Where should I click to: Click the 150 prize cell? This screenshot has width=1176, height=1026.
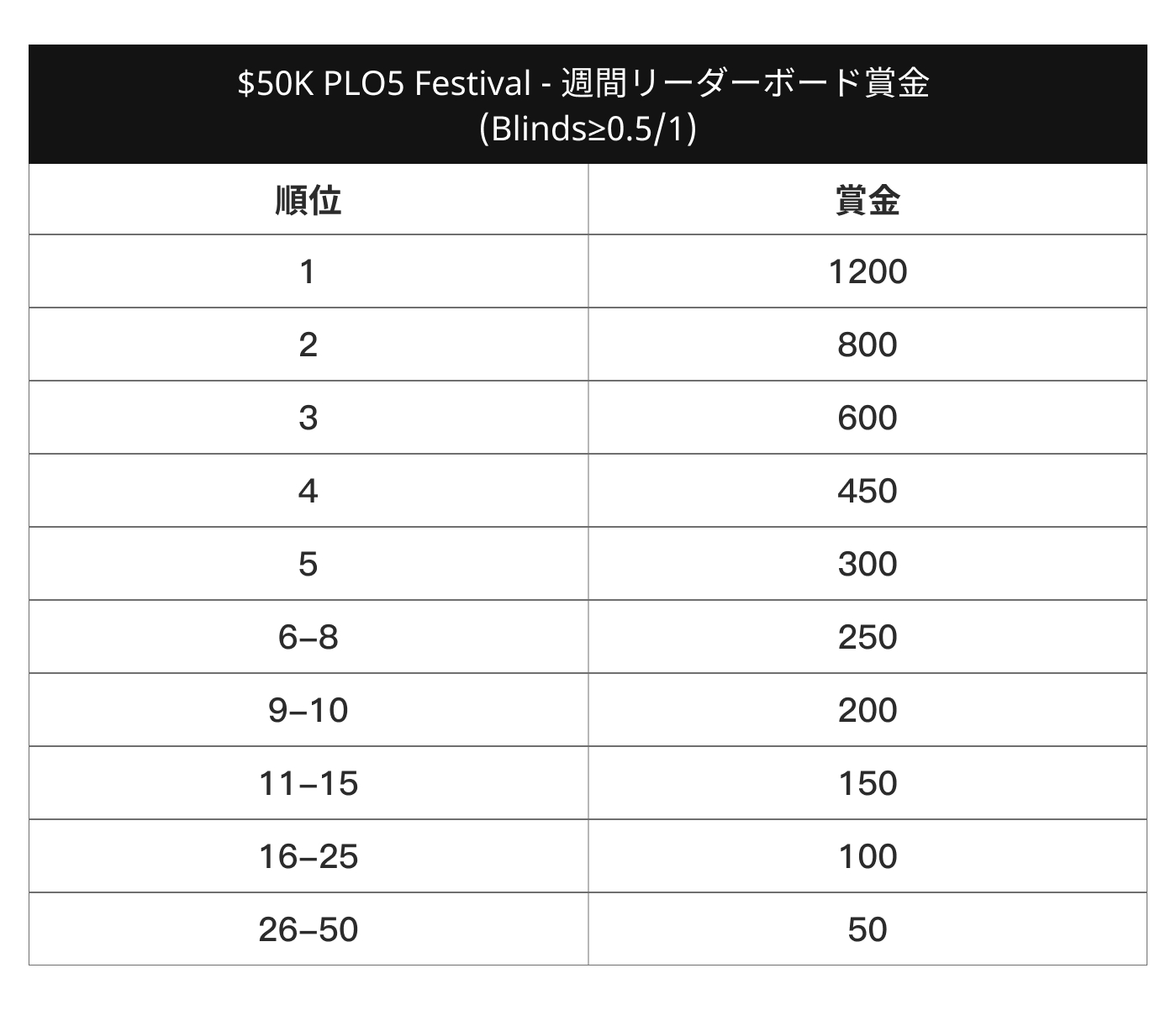(x=867, y=783)
